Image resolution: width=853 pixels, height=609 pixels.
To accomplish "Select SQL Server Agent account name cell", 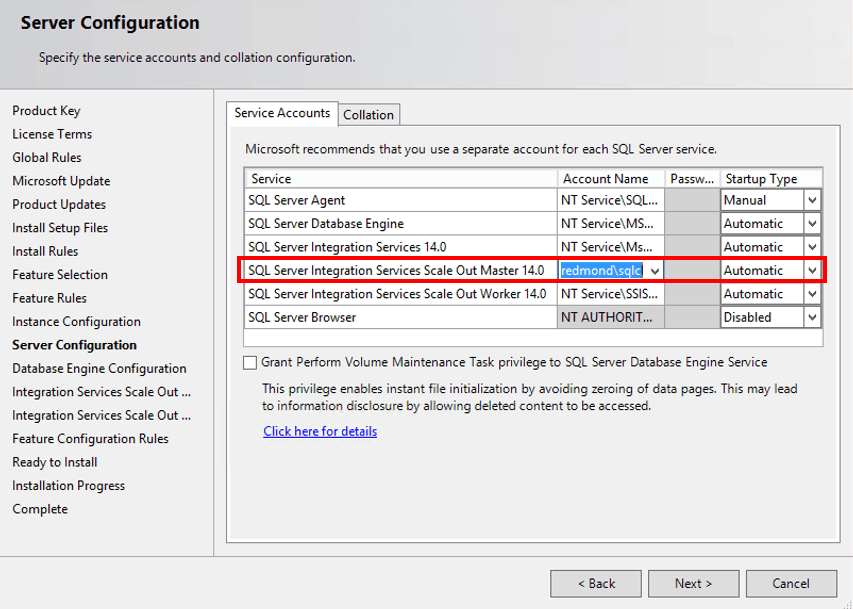I will (x=610, y=200).
